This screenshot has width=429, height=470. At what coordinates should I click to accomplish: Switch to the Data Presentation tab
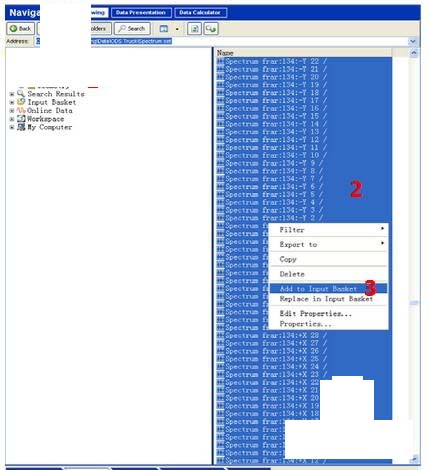point(141,13)
